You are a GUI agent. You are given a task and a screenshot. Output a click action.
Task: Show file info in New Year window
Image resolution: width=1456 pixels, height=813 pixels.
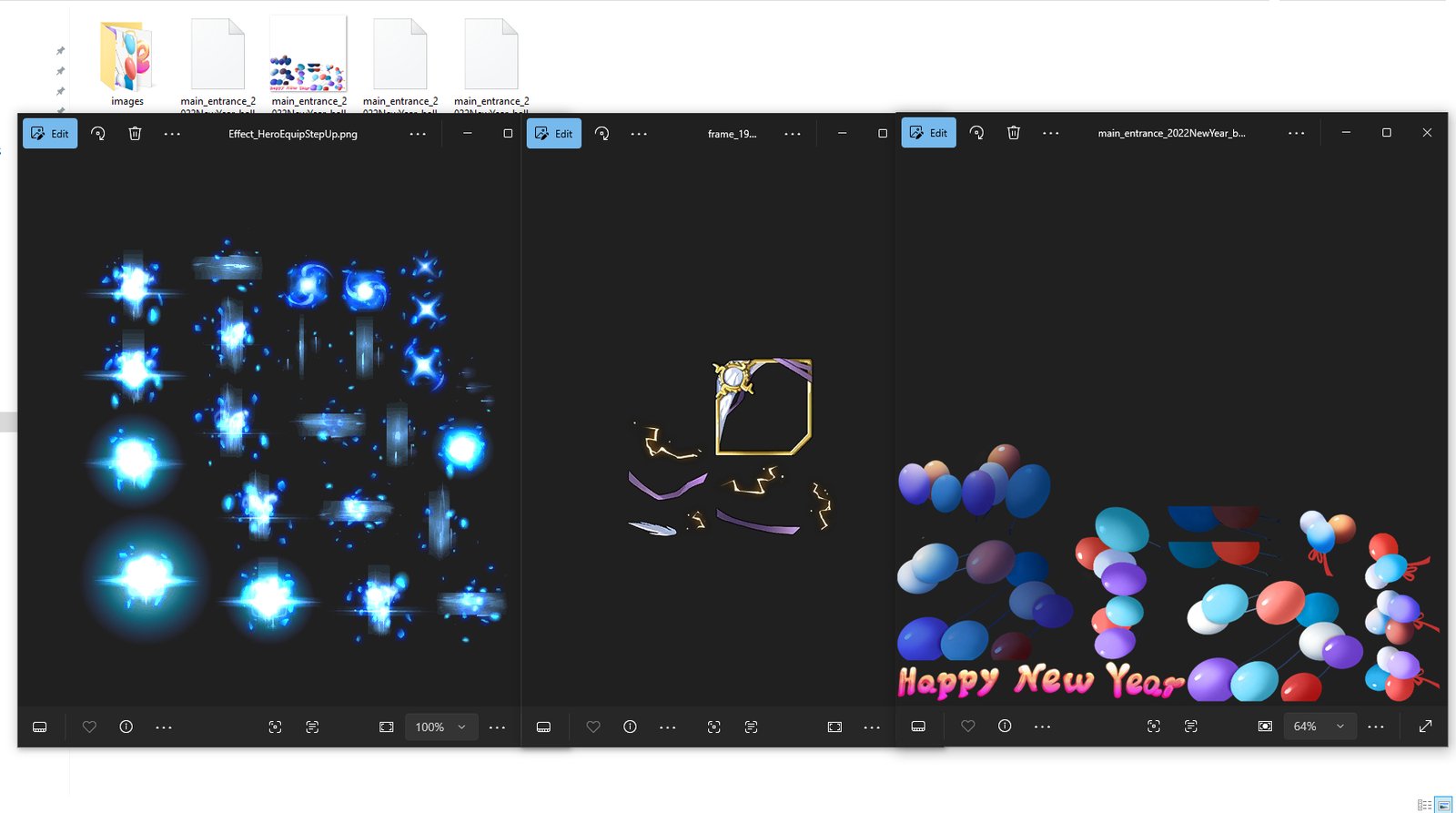pos(1005,727)
